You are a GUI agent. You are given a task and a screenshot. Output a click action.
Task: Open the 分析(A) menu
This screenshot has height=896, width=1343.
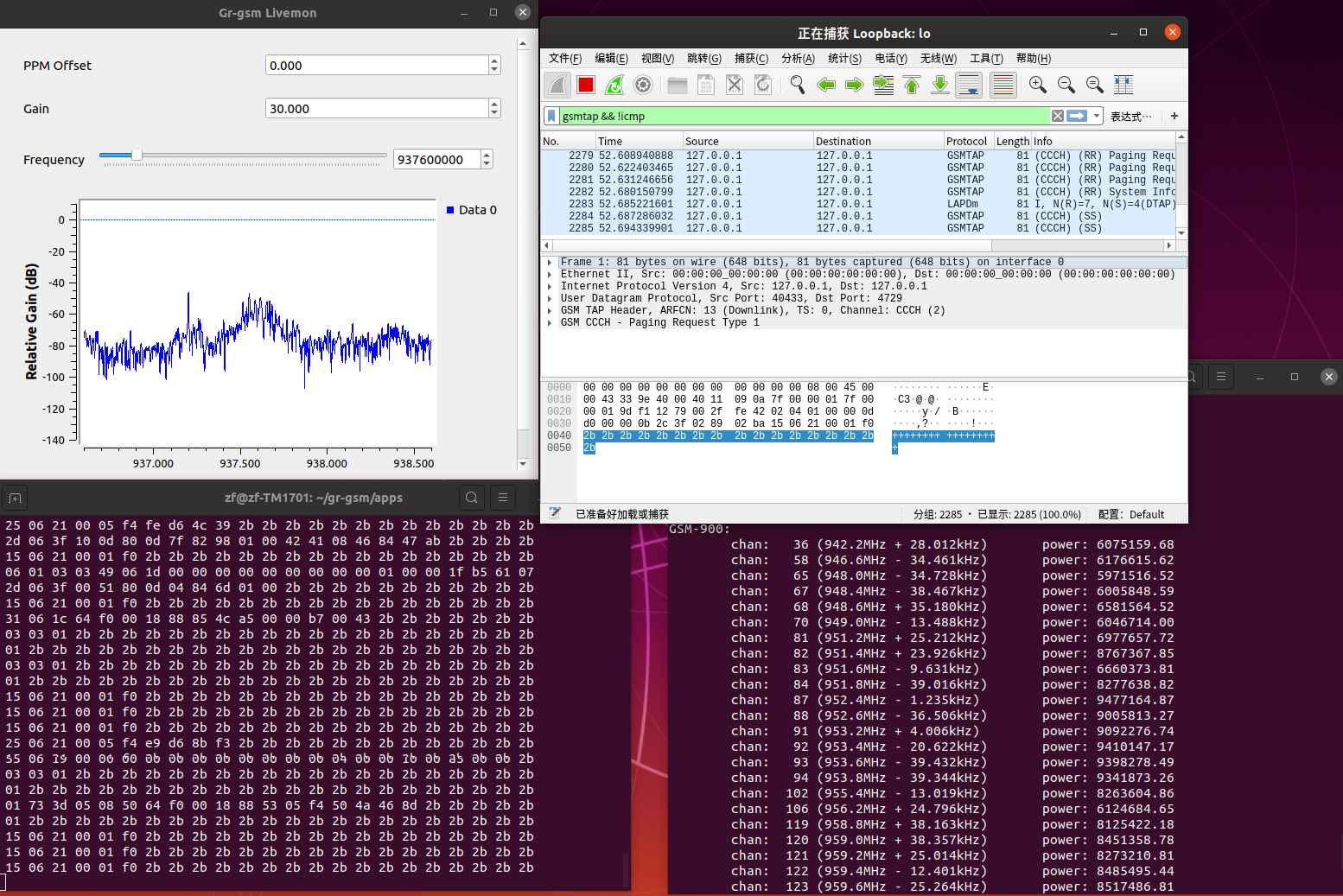coord(799,58)
